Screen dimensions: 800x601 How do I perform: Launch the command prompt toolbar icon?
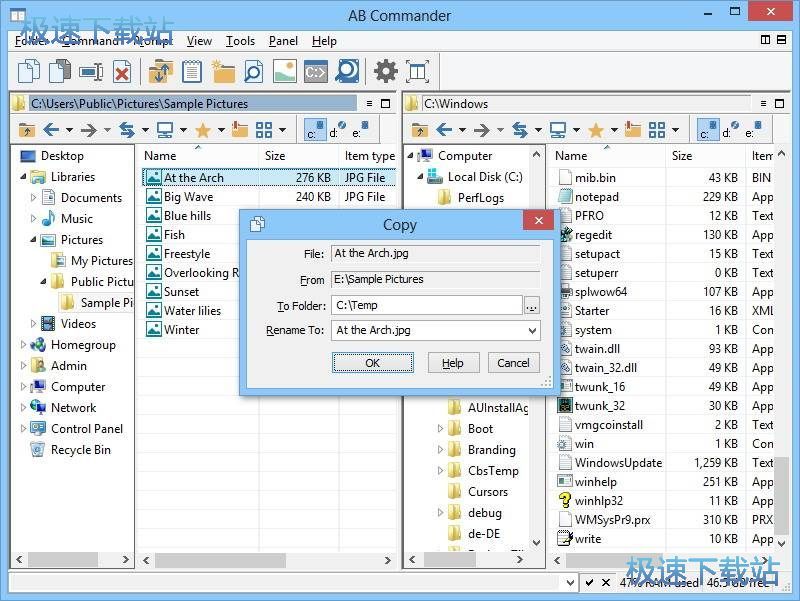click(x=316, y=71)
